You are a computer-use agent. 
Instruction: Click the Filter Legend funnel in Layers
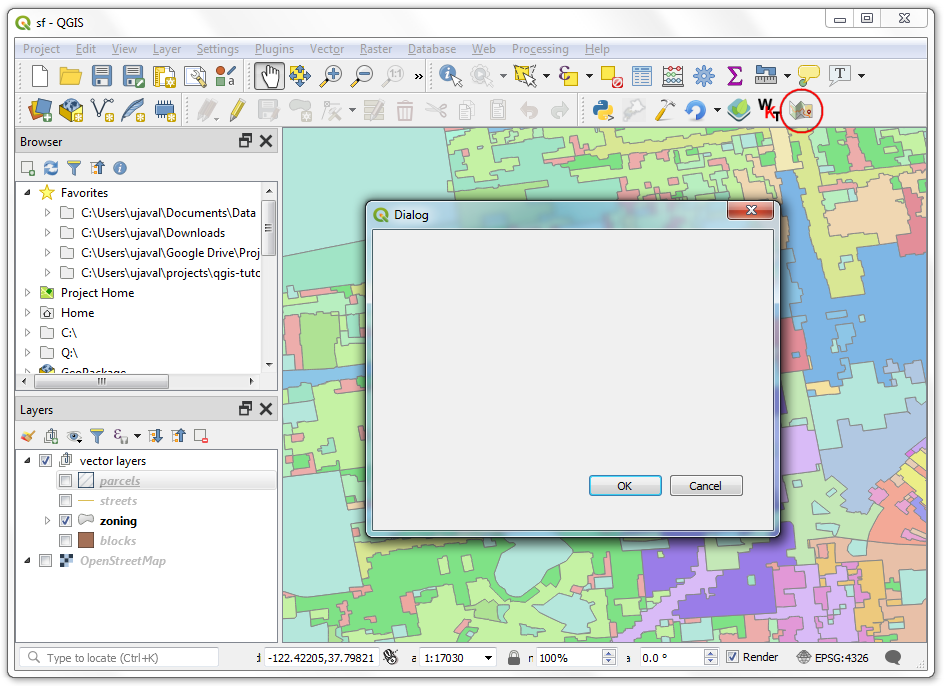click(x=97, y=436)
